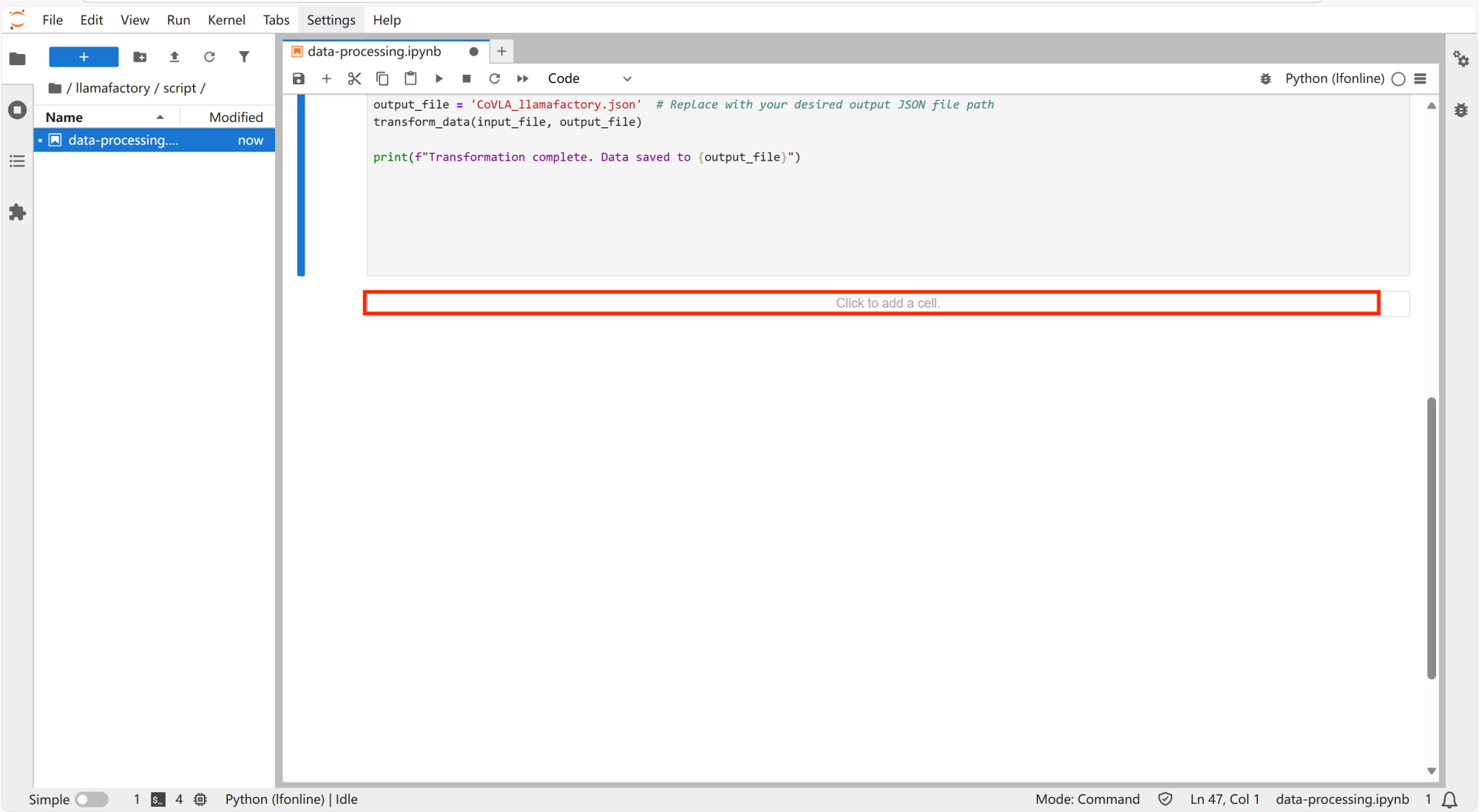Interrupt the kernel with the stop icon
The image size is (1479, 812).
pyautogui.click(x=467, y=78)
